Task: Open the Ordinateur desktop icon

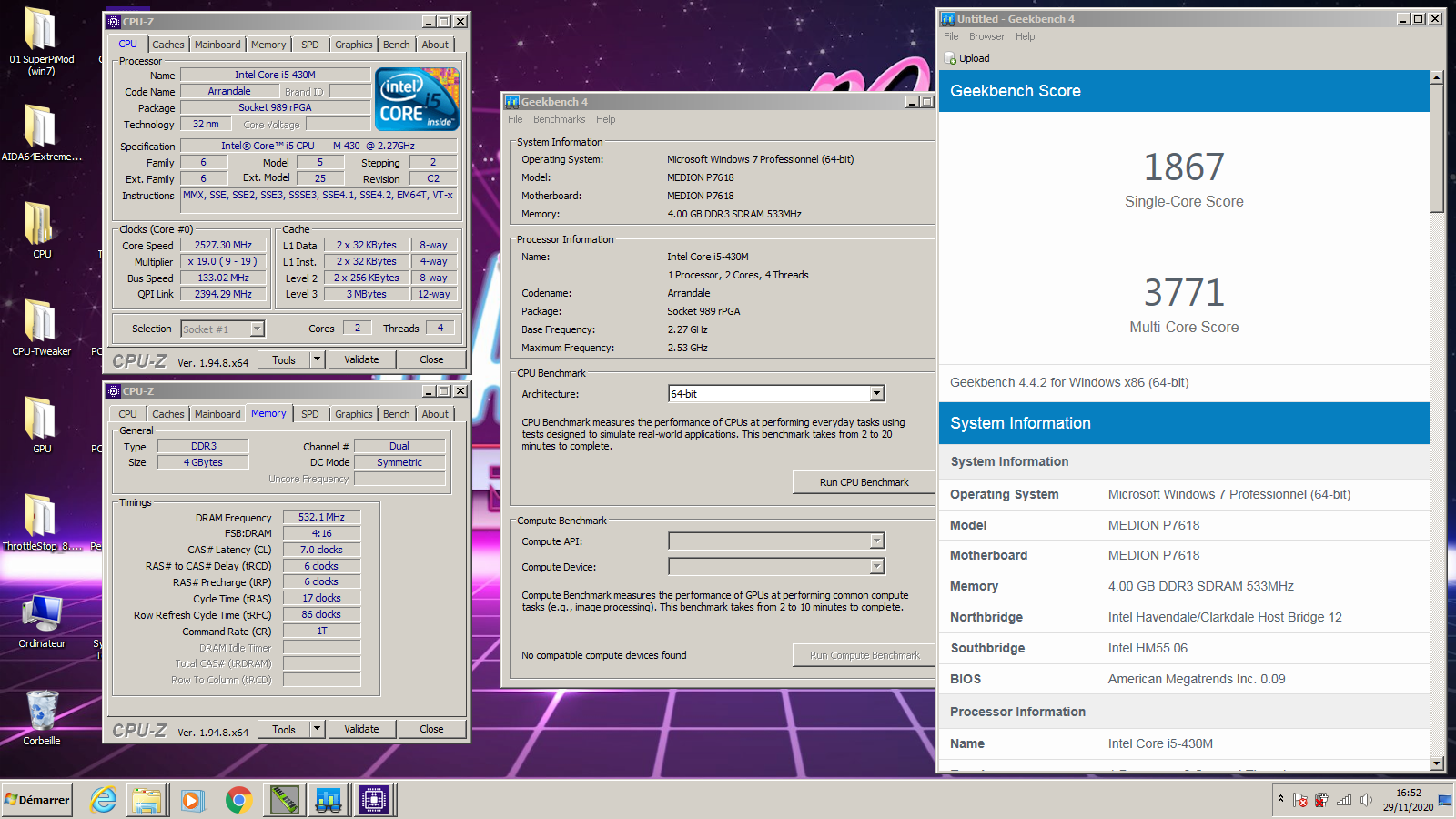Action: tap(41, 621)
